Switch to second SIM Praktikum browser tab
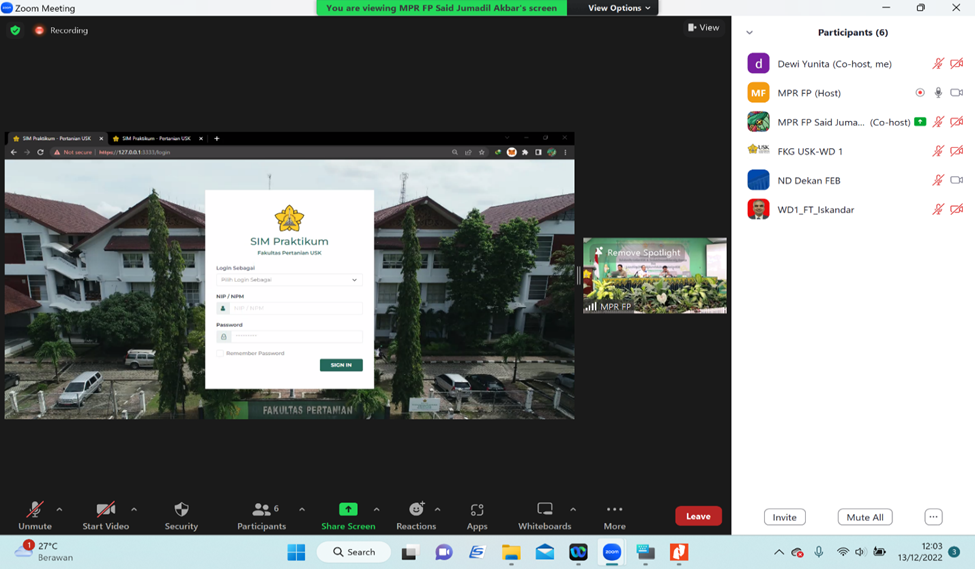 coord(155,139)
